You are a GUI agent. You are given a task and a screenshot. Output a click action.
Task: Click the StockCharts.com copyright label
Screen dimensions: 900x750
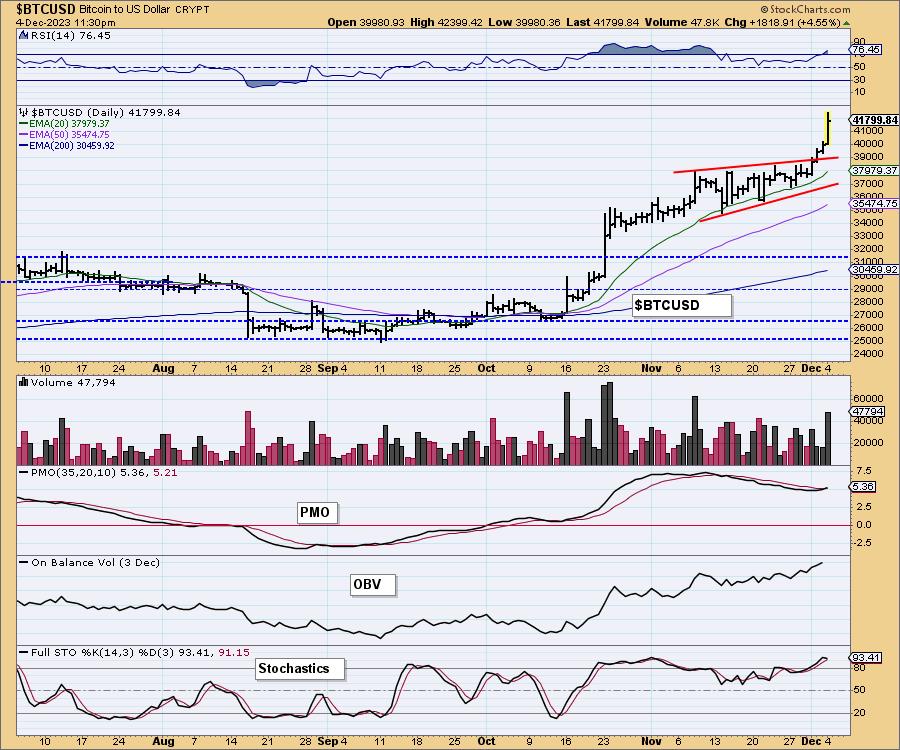[805, 9]
